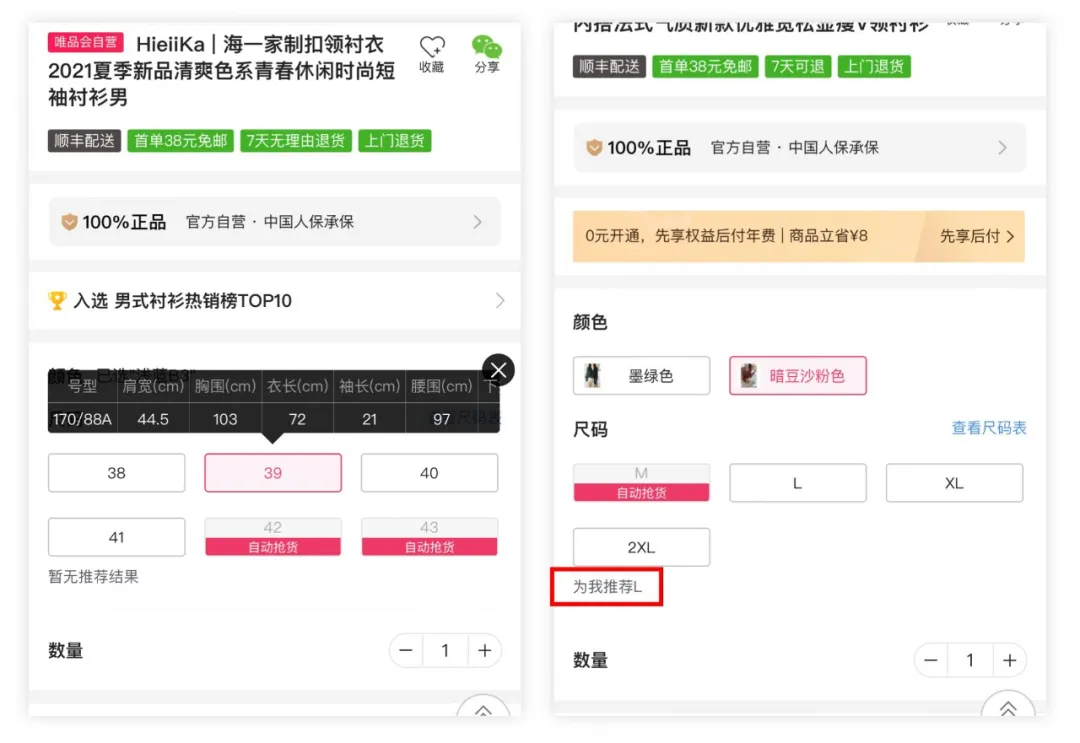Tap quantity field in right panel
This screenshot has height=743, width=1080.
[970, 660]
